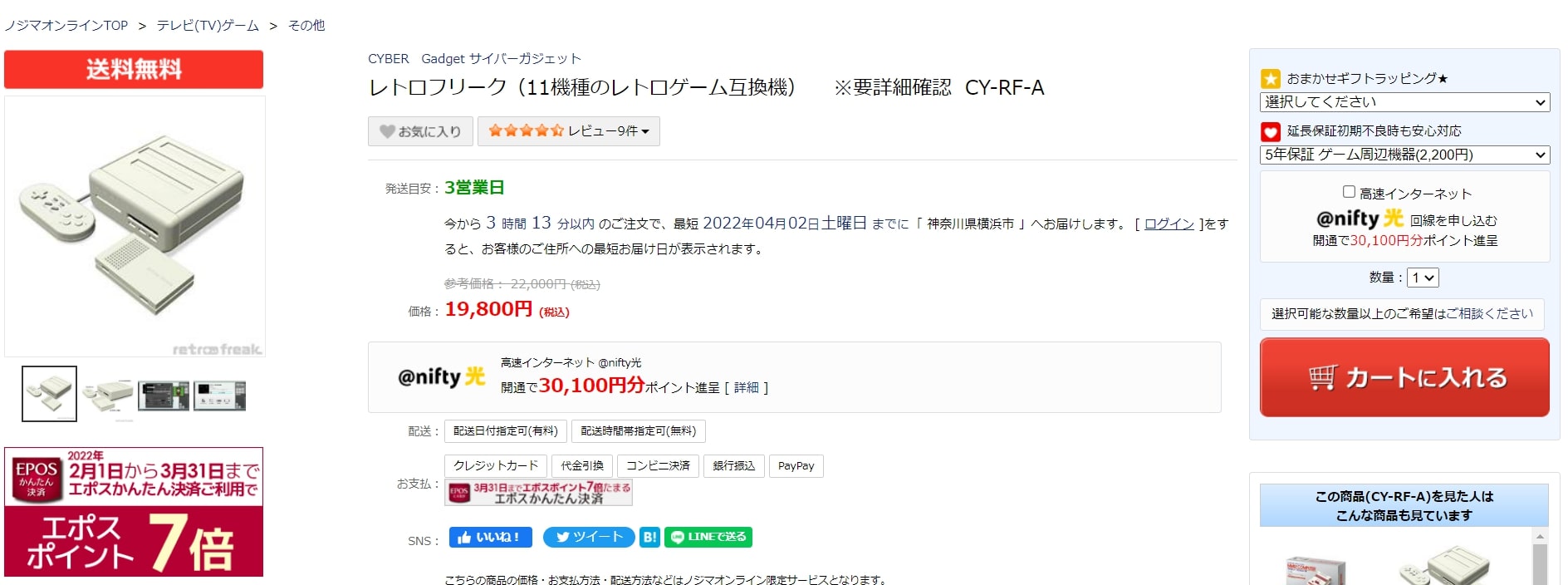Viewport: 1568px width, 585px height.
Task: Click the 送料無料 red banner
Action: 134,69
